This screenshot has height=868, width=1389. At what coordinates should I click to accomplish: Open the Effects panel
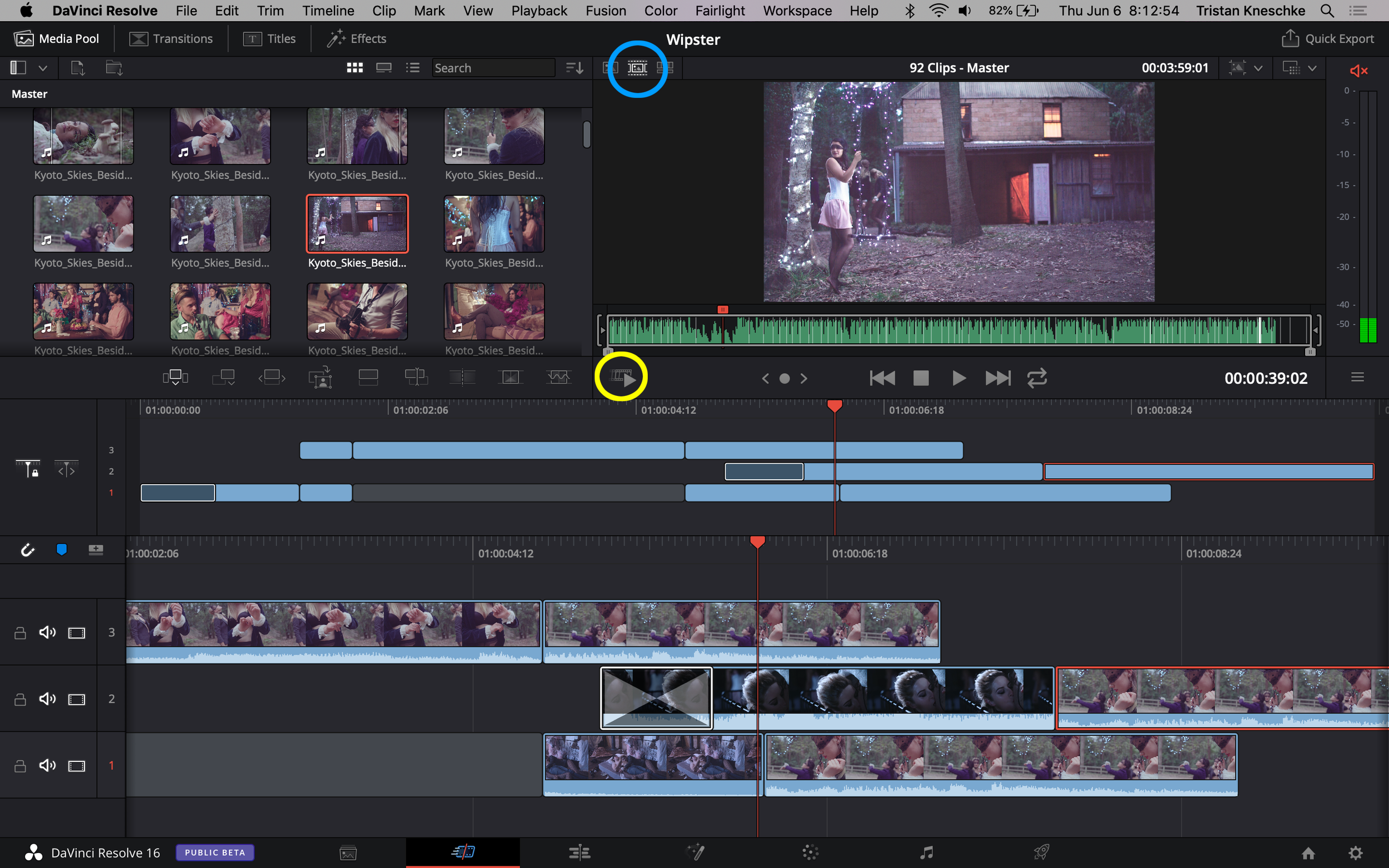tap(357, 38)
